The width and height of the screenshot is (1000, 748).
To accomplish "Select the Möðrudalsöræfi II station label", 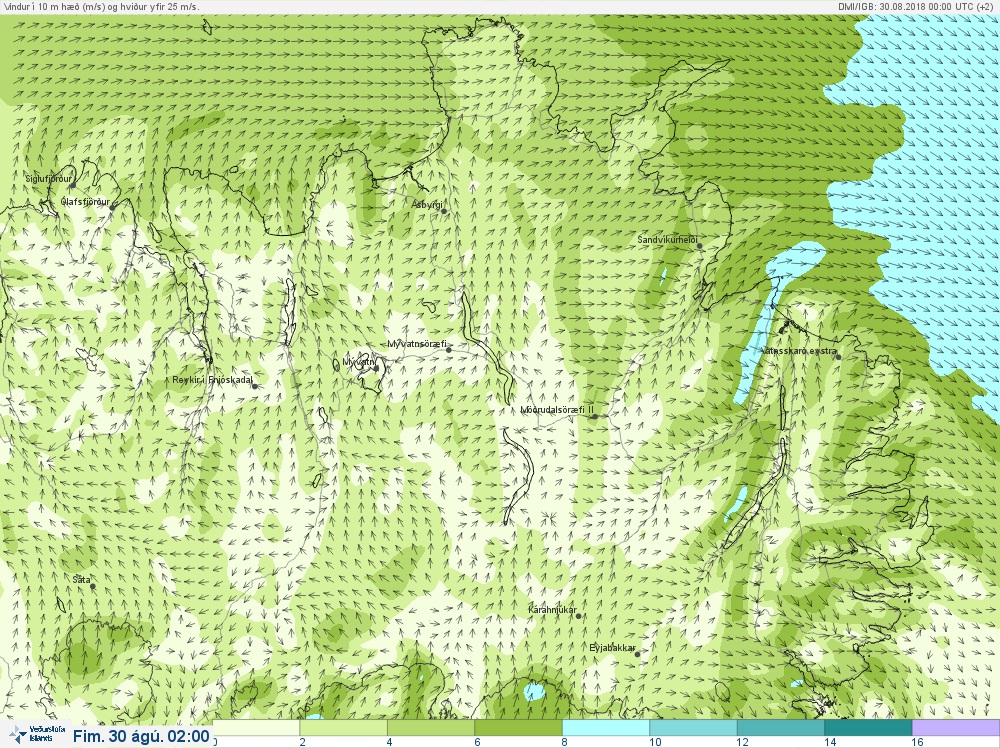I will [x=557, y=410].
